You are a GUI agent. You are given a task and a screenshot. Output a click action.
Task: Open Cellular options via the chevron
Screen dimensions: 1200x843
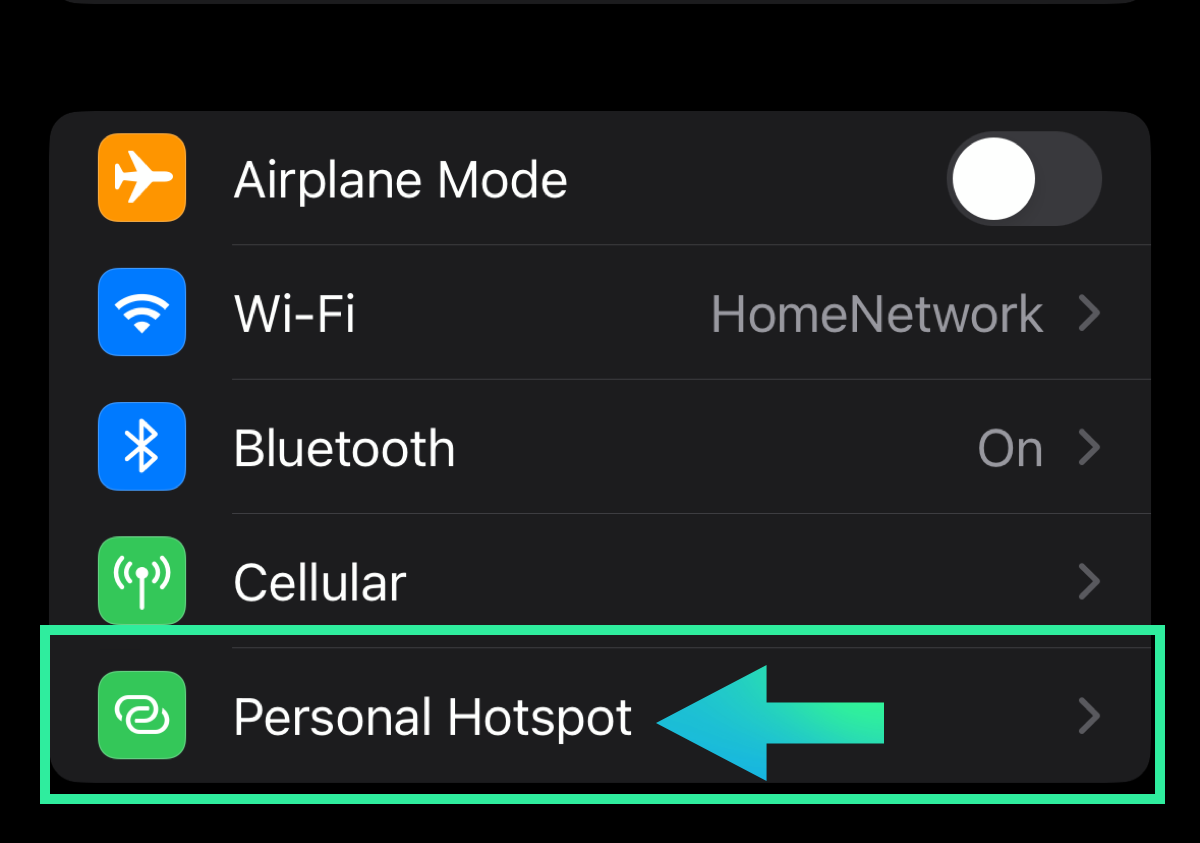click(1090, 581)
